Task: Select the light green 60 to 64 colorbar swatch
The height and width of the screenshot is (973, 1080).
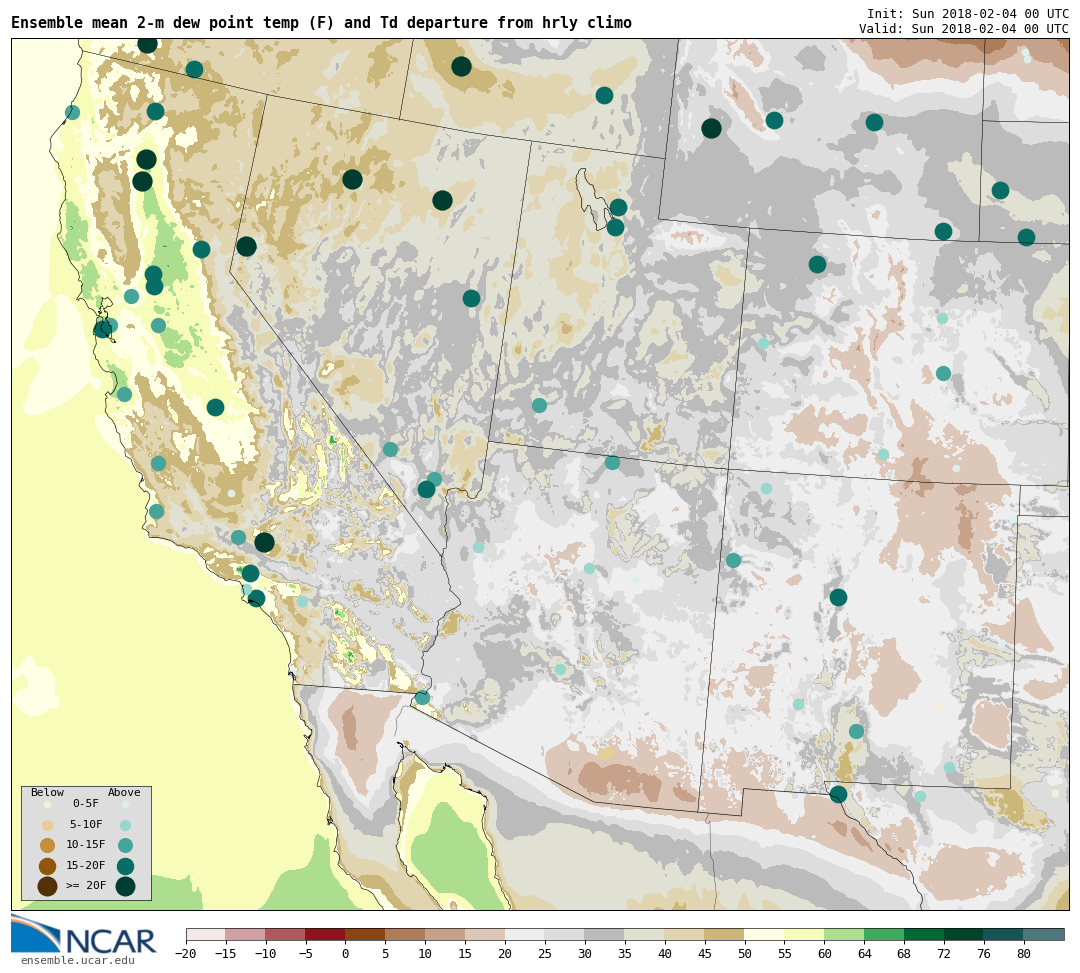Action: [844, 934]
